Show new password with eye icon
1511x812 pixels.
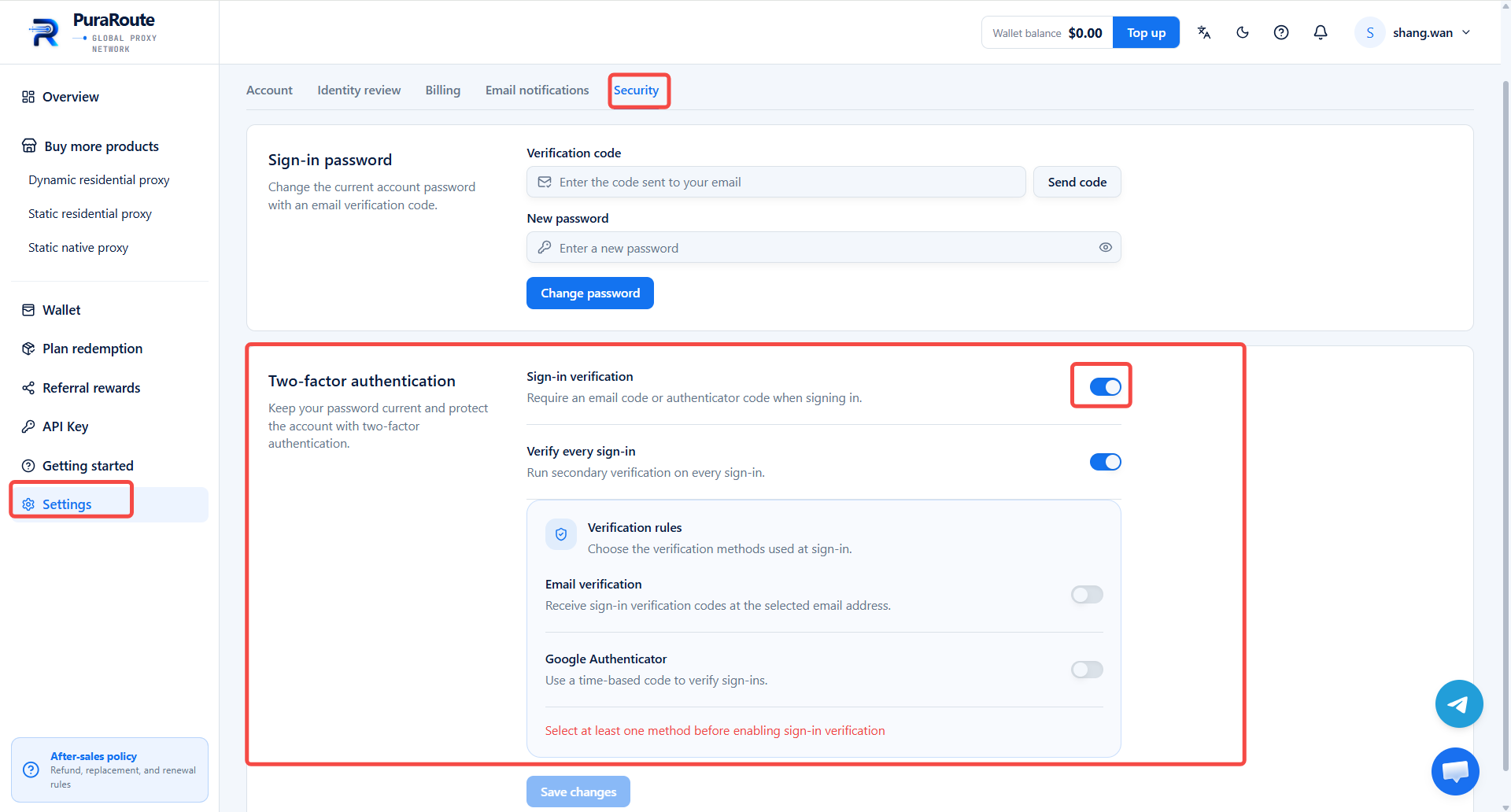point(1105,247)
